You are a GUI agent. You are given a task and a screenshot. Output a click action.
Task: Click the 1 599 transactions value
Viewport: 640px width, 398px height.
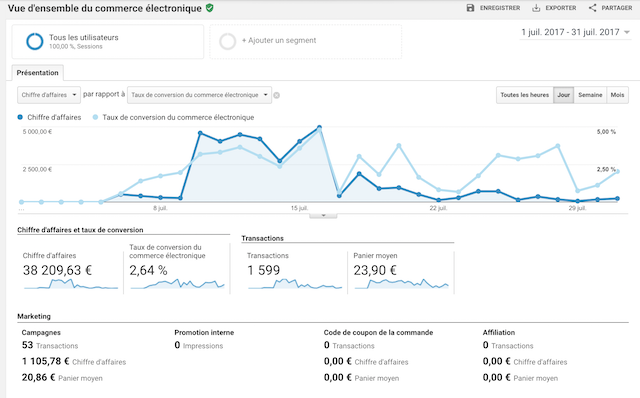pos(264,270)
